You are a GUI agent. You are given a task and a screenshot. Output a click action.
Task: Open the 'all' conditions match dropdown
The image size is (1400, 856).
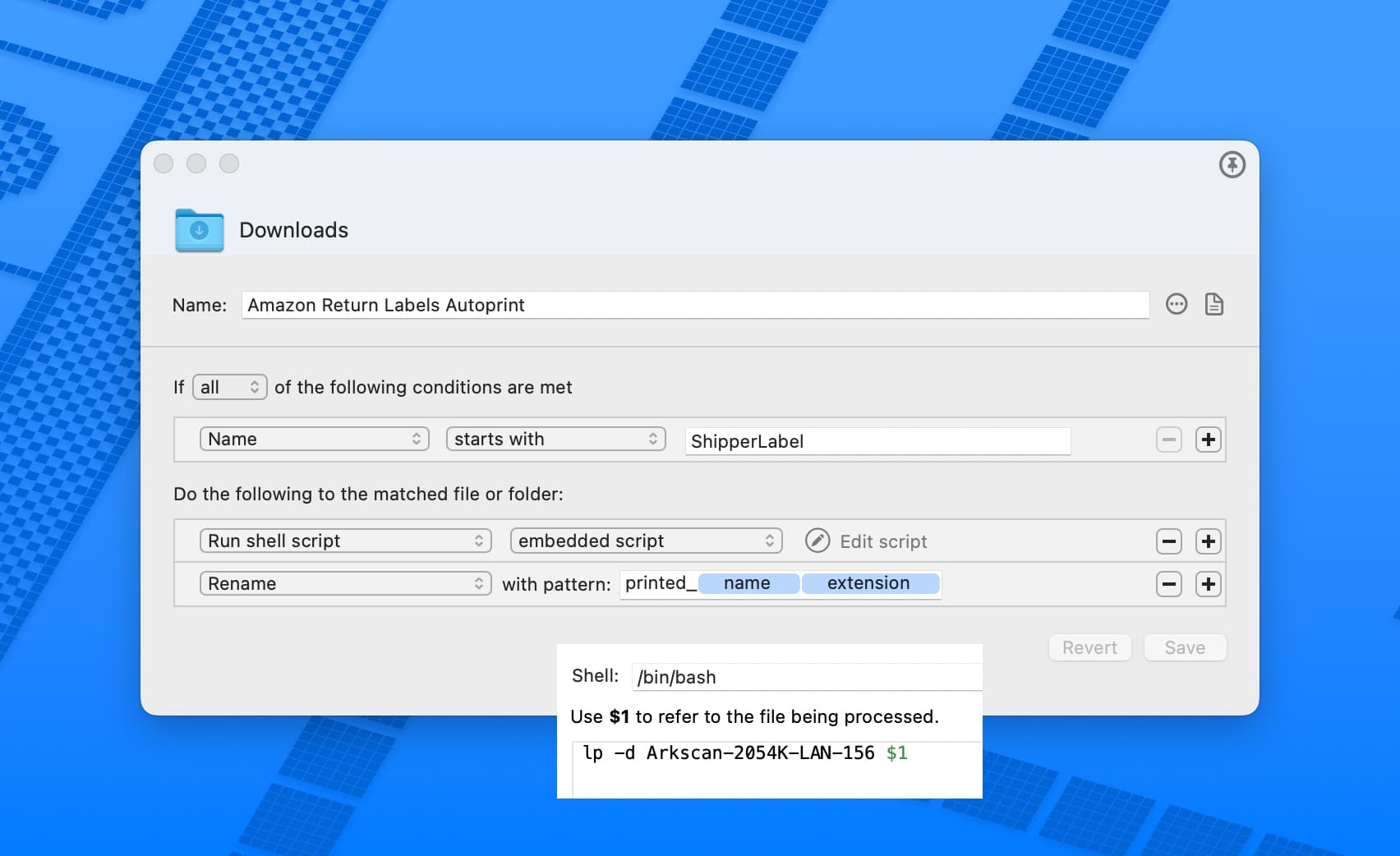point(230,387)
